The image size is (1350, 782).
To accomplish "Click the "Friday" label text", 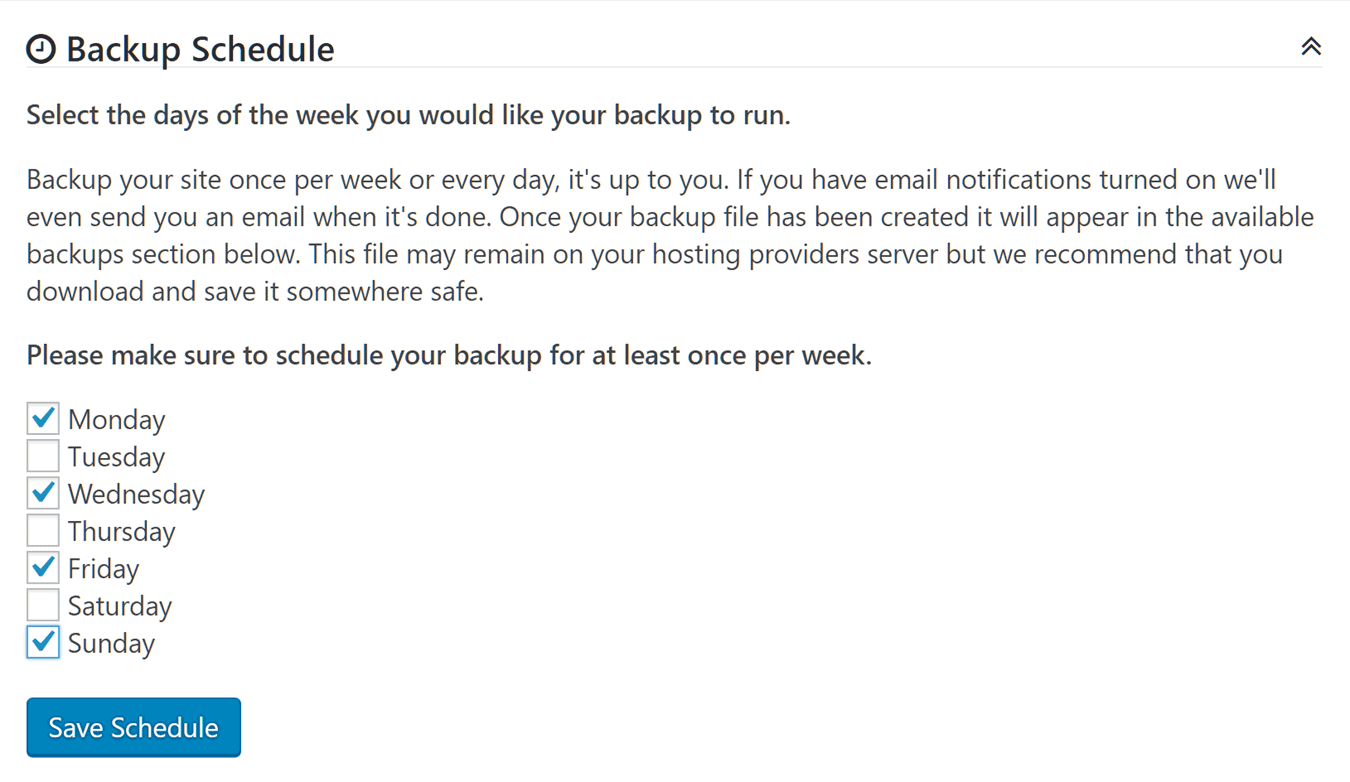I will 104,569.
